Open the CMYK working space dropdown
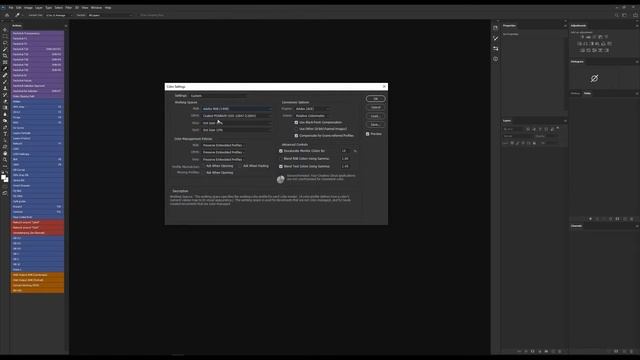 (x=236, y=116)
